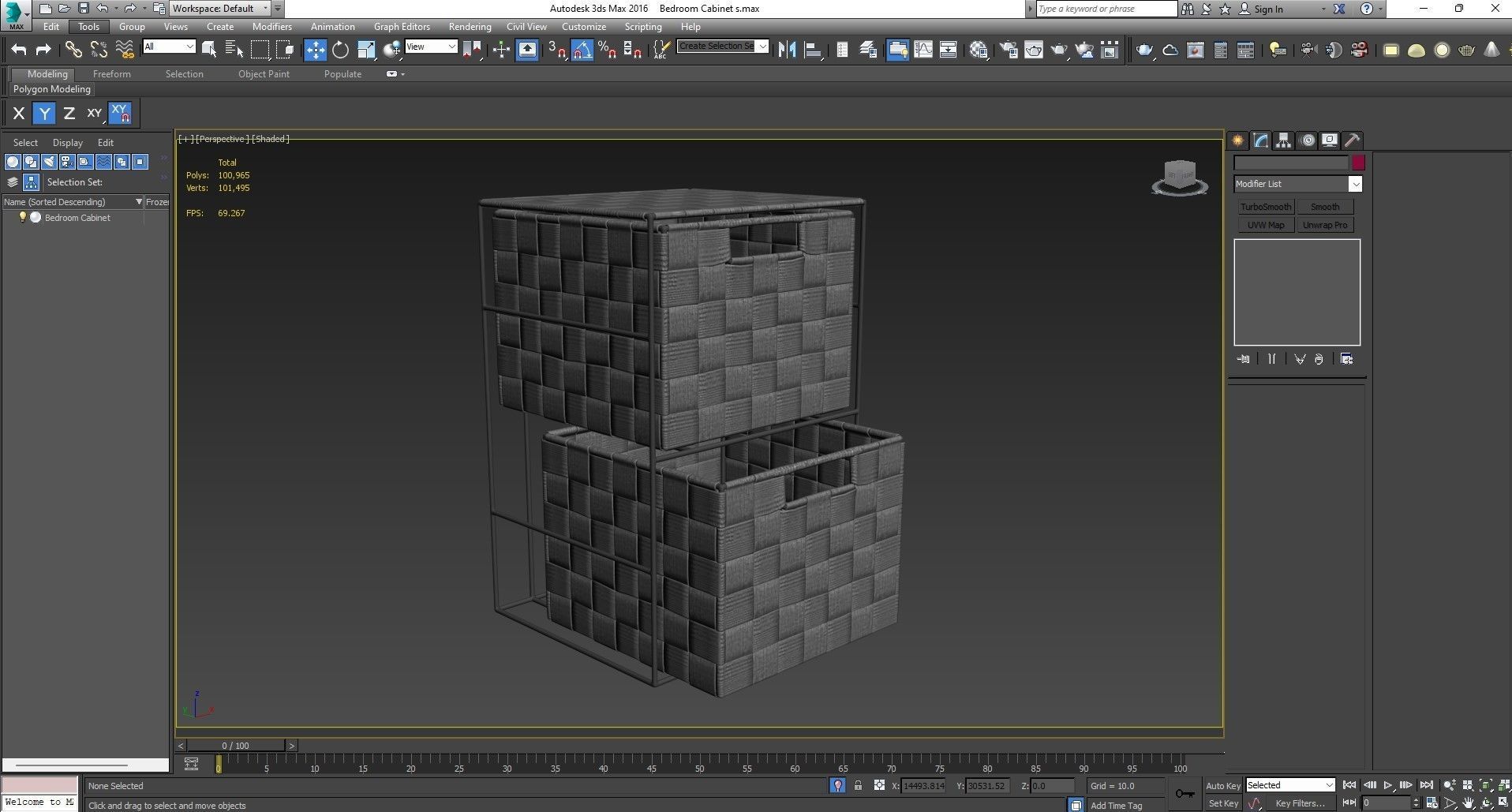Switch to the Freeform ribbon tab
The width and height of the screenshot is (1512, 812).
point(112,74)
